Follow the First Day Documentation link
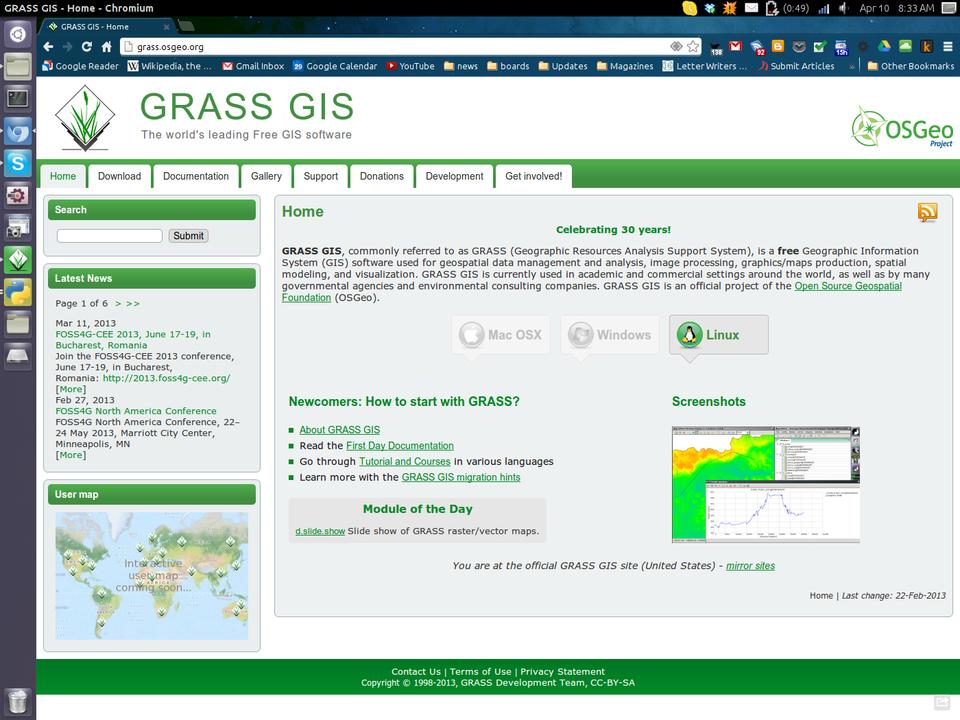The height and width of the screenshot is (720, 960). pos(400,446)
